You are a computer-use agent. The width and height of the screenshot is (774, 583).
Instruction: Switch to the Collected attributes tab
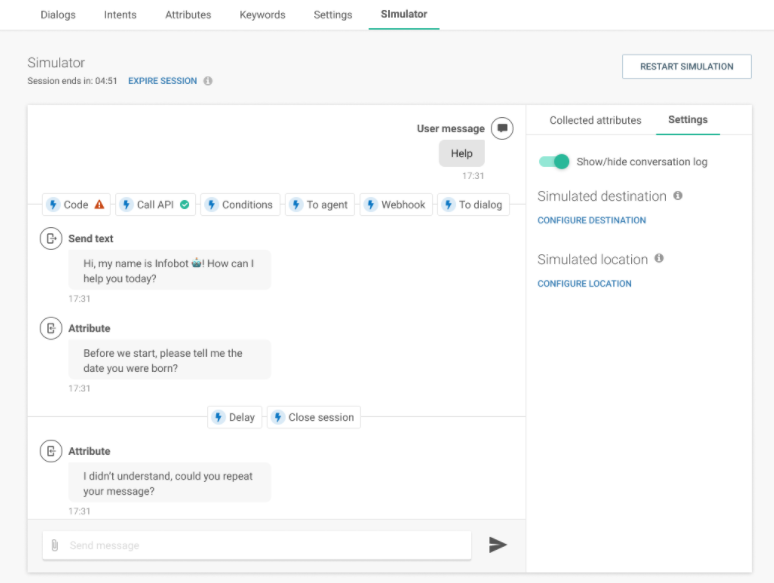pos(595,120)
